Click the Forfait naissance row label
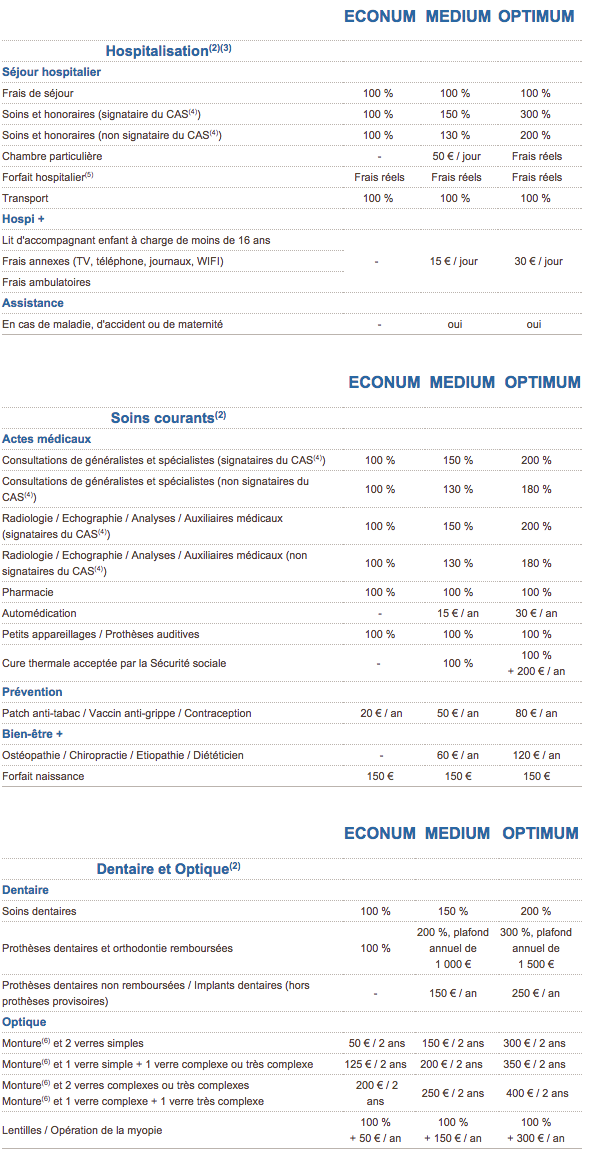 43,775
